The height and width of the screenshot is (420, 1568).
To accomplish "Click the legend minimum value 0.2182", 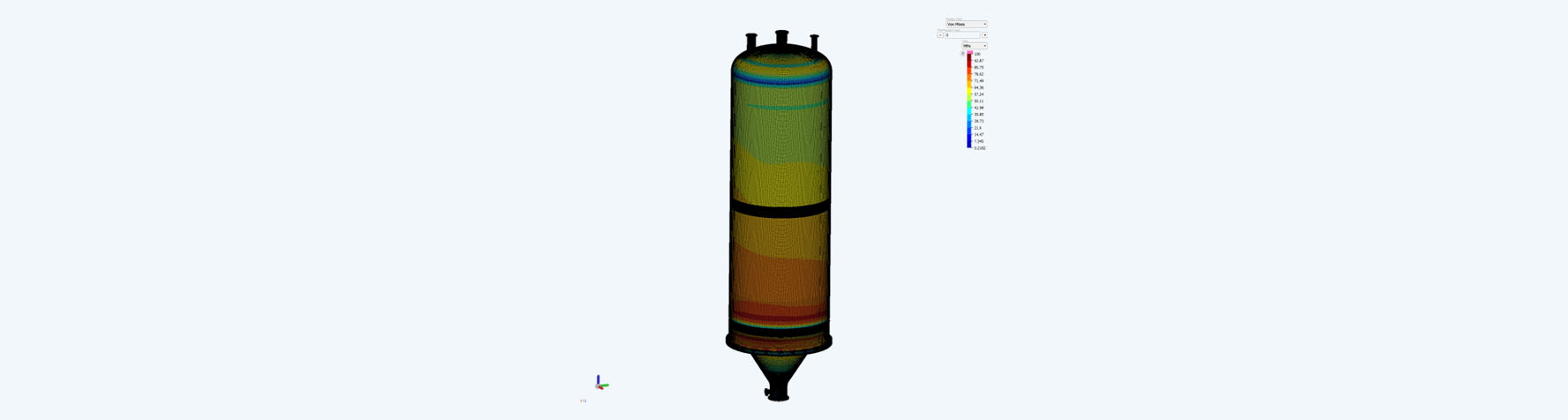I will [x=980, y=148].
